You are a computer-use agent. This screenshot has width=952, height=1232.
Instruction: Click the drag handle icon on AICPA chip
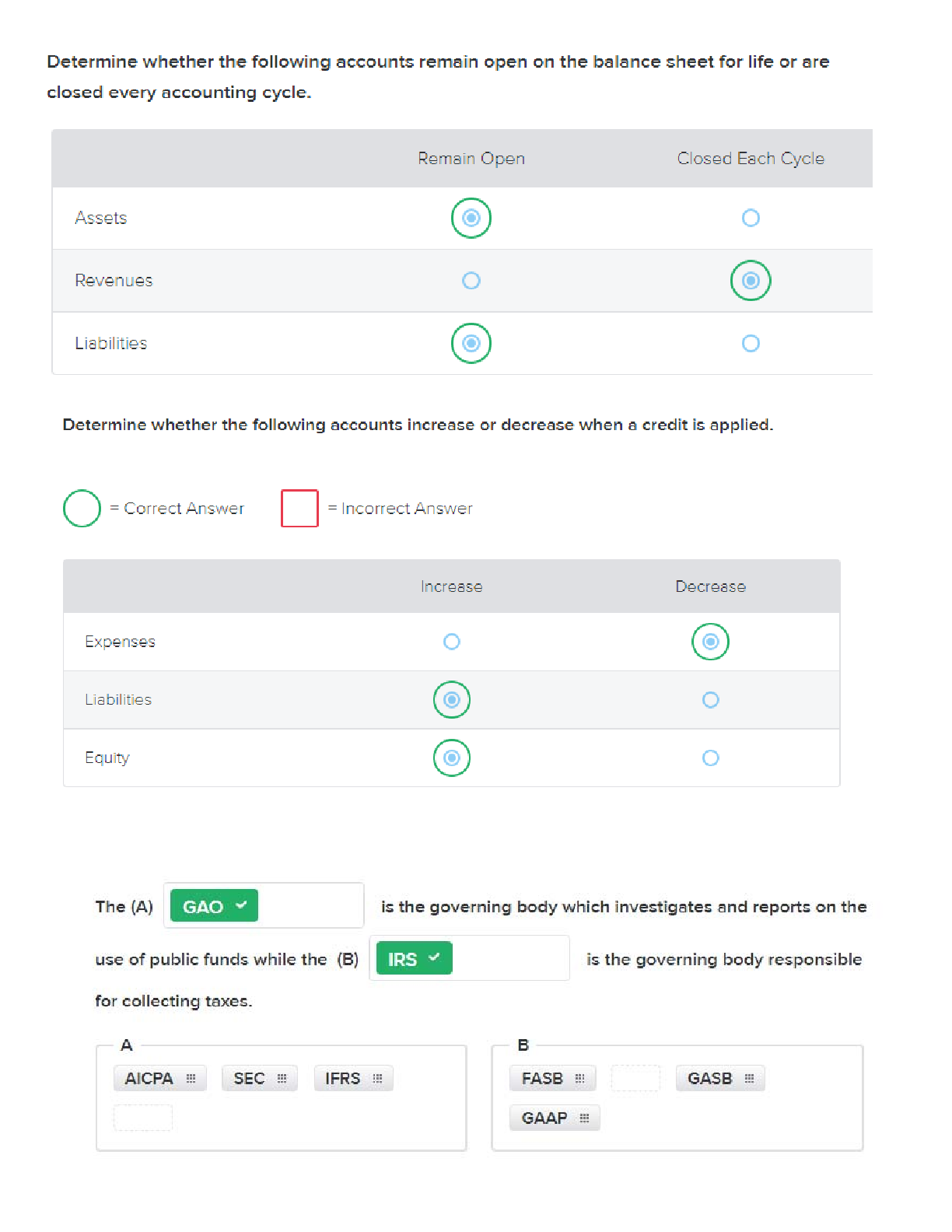click(x=191, y=1079)
